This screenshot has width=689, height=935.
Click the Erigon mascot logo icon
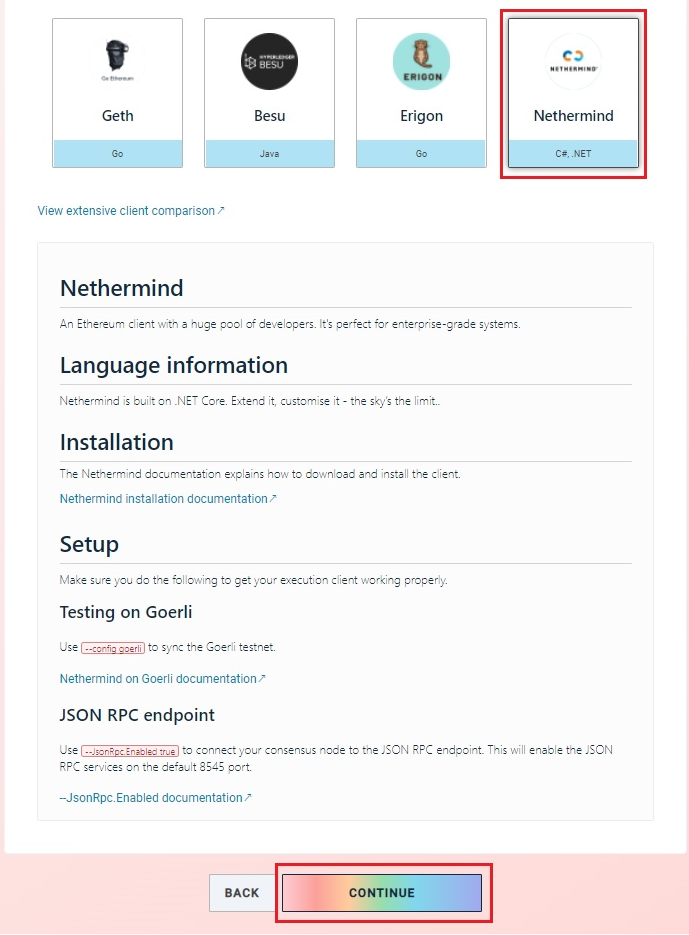click(x=421, y=61)
